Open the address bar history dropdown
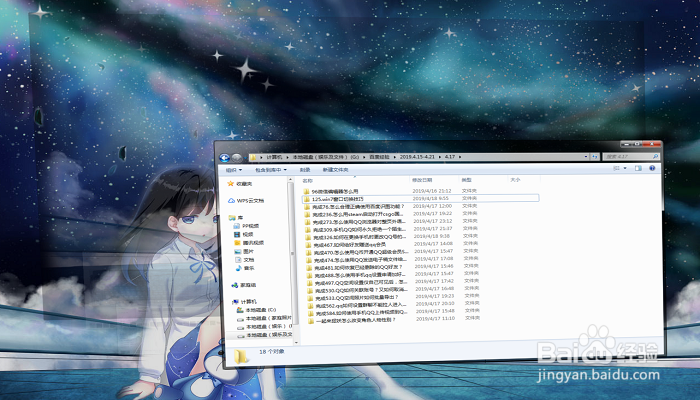Viewport: 700px width, 400px height. coord(586,157)
